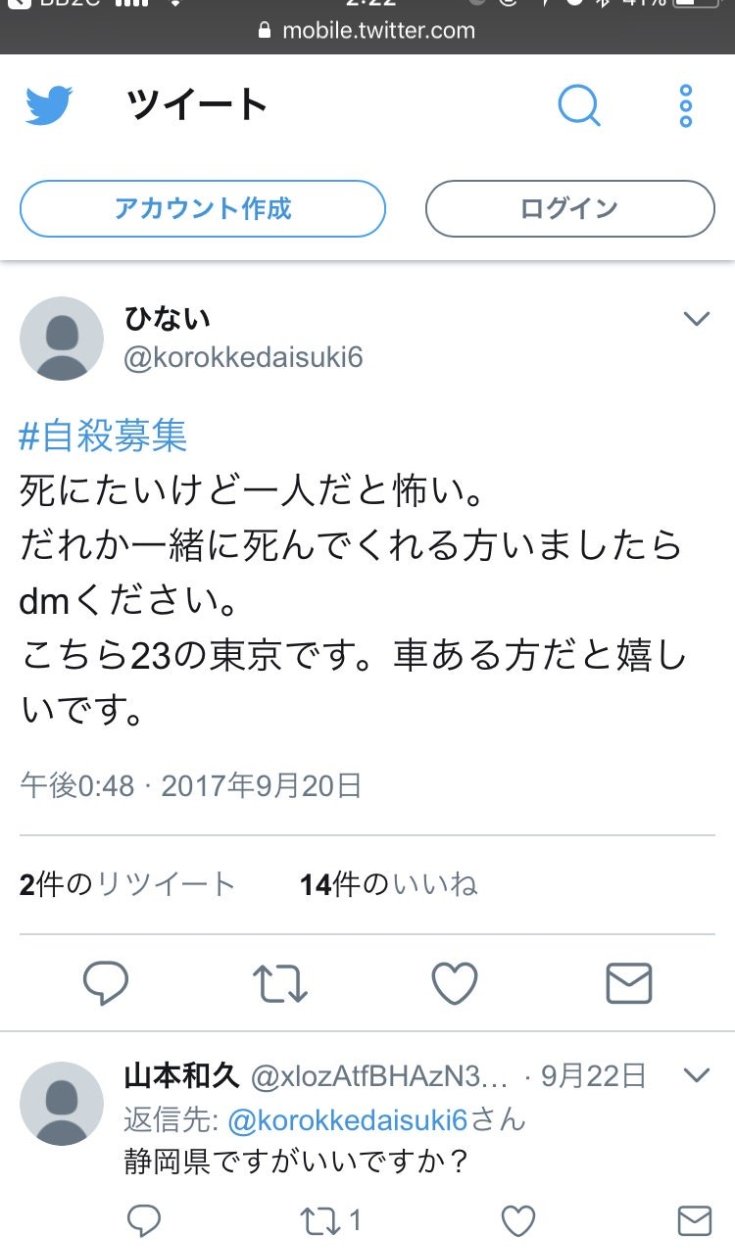Send main tweet via direct message envelope
The image size is (735, 1260).
click(629, 983)
